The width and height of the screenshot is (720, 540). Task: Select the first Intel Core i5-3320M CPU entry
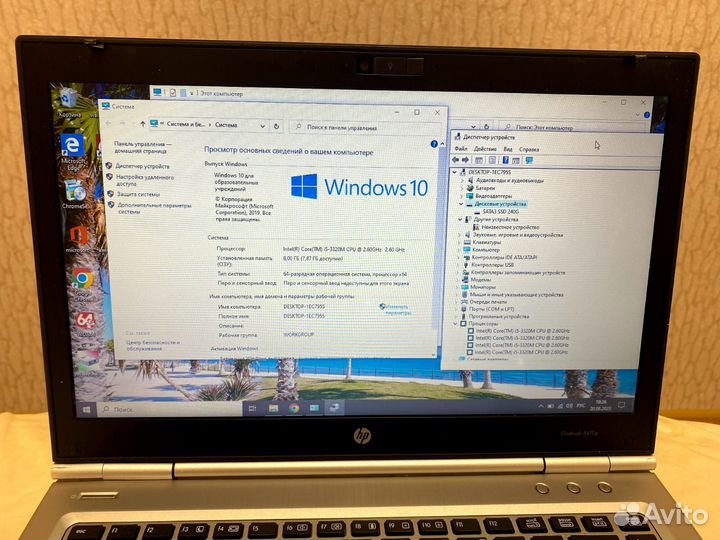[x=523, y=331]
